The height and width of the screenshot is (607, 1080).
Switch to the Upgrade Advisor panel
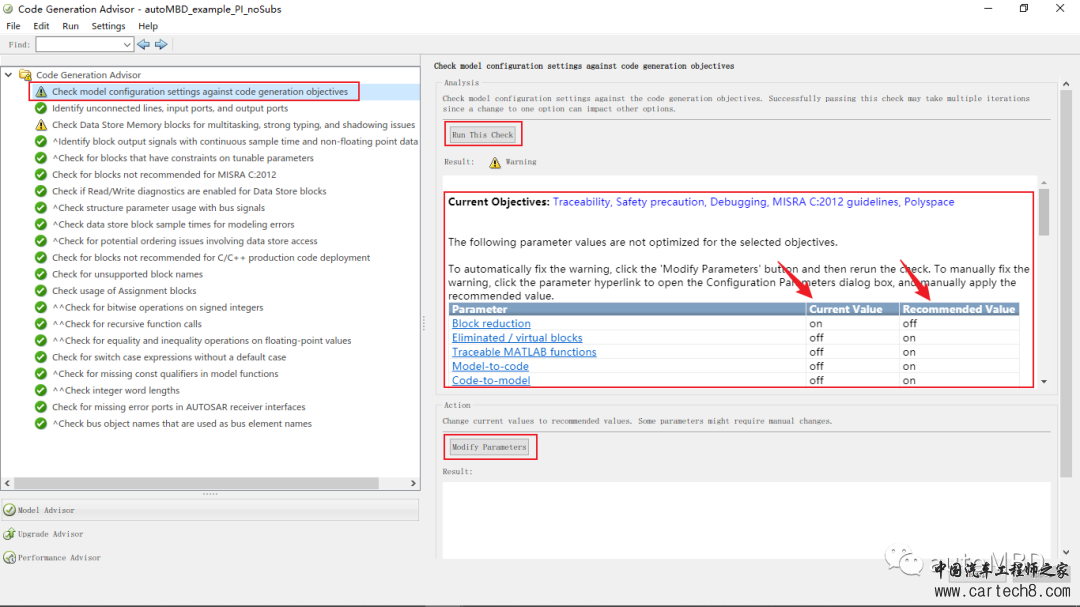click(50, 533)
